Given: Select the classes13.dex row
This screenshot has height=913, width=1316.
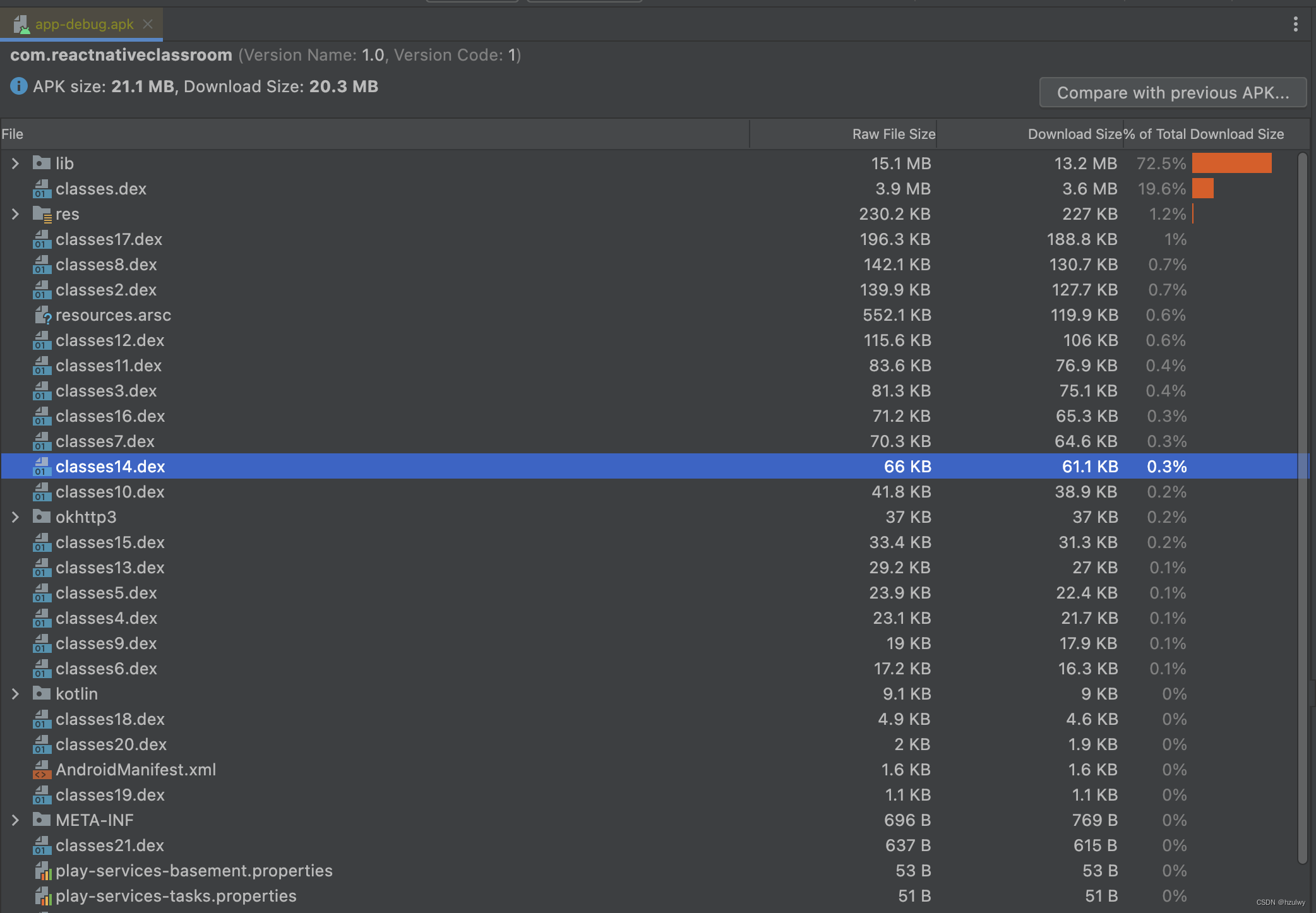Looking at the screenshot, I should [x=654, y=568].
